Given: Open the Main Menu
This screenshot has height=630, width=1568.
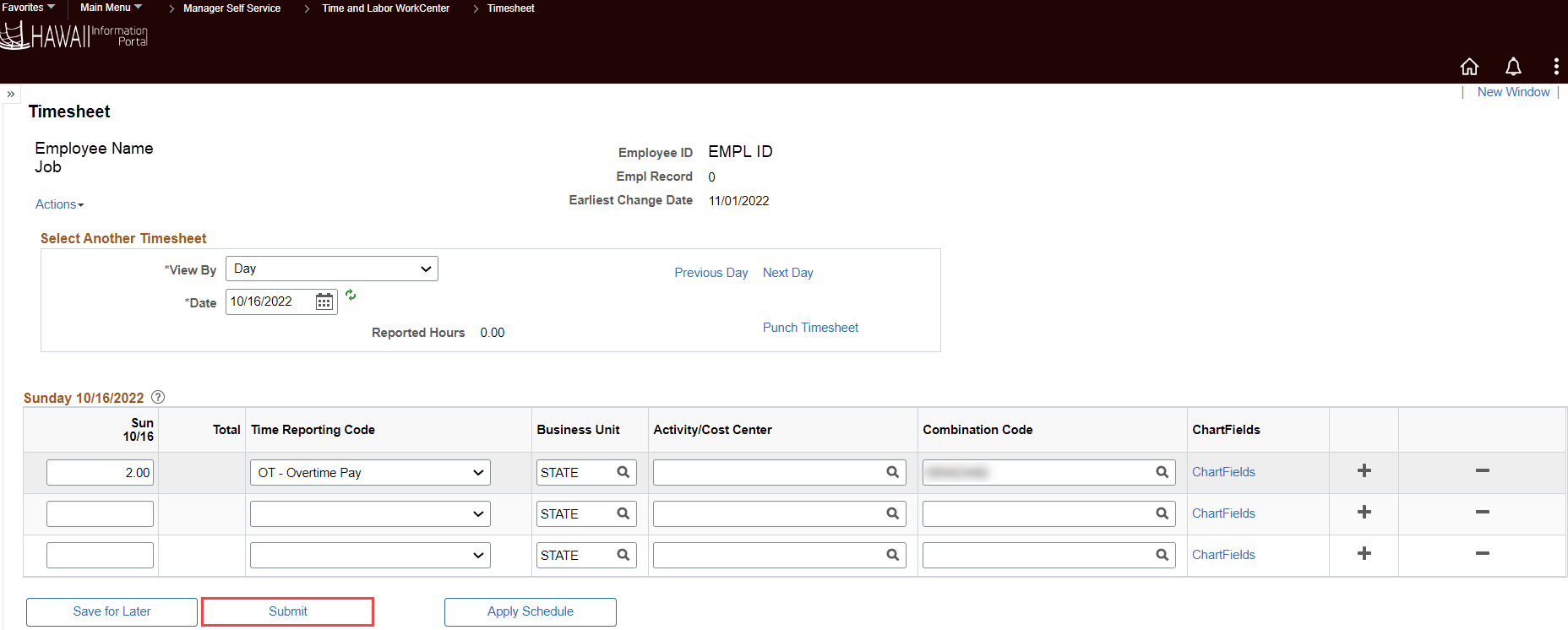Looking at the screenshot, I should [111, 8].
